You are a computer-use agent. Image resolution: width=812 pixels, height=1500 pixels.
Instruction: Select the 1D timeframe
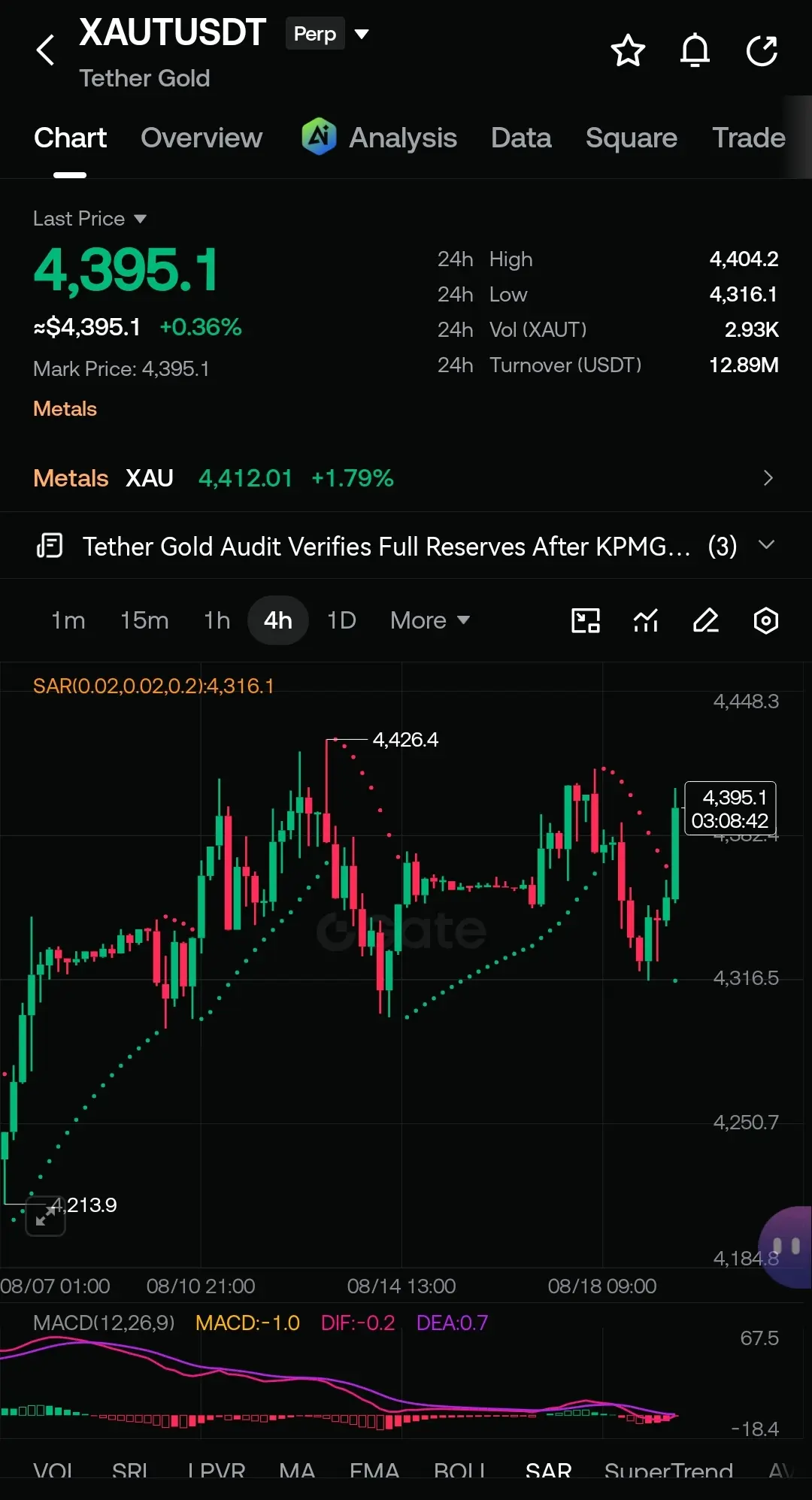click(341, 620)
